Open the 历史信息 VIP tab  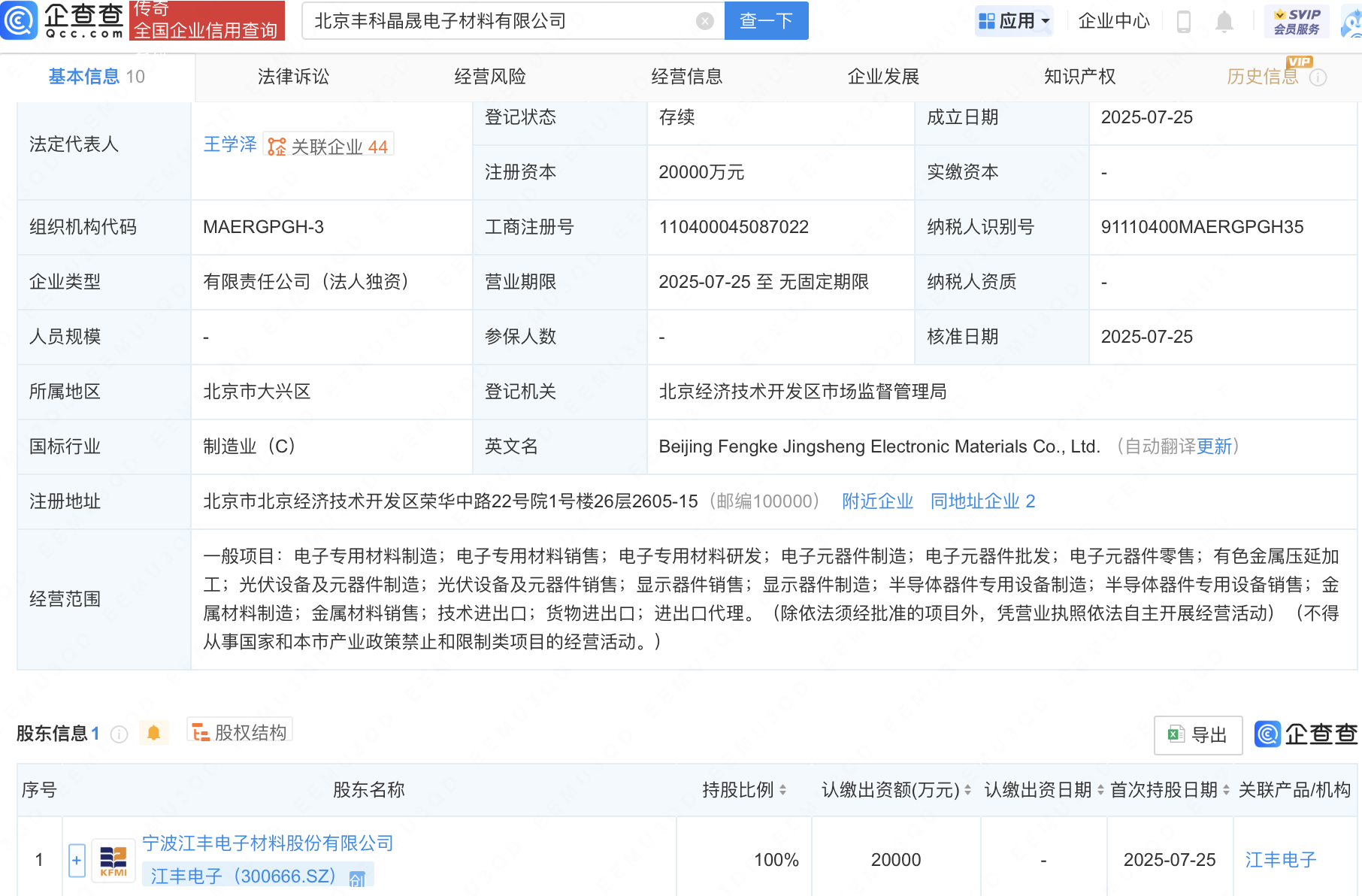[x=1263, y=77]
